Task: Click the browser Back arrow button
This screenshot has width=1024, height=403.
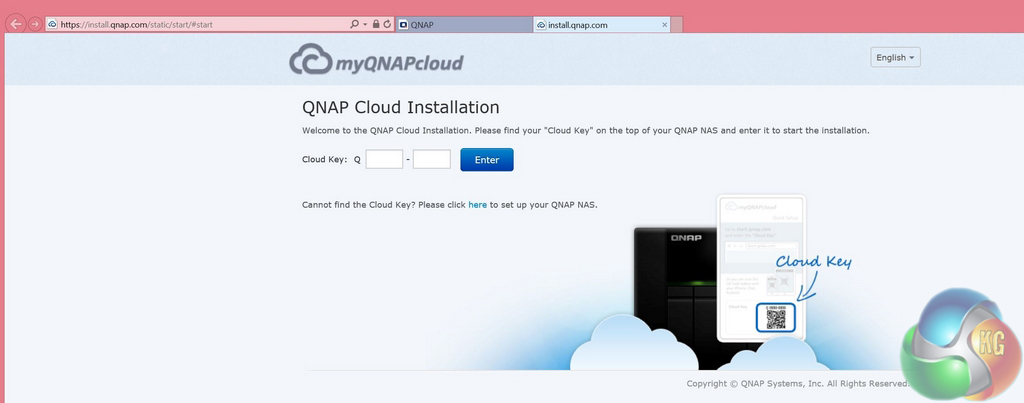Action: pos(16,24)
